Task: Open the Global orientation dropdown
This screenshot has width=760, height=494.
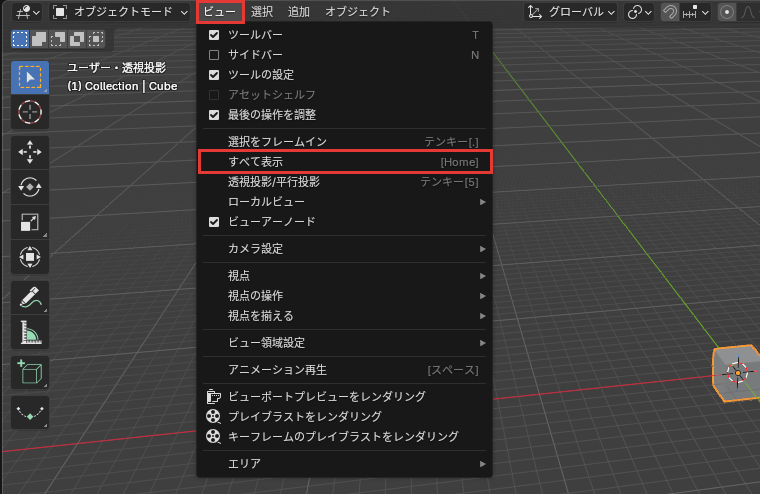Action: pos(572,12)
